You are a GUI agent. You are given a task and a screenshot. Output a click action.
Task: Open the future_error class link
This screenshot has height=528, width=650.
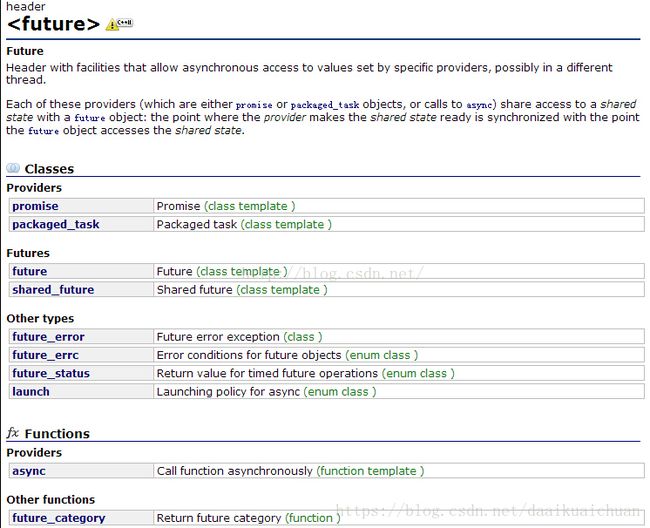(48, 337)
